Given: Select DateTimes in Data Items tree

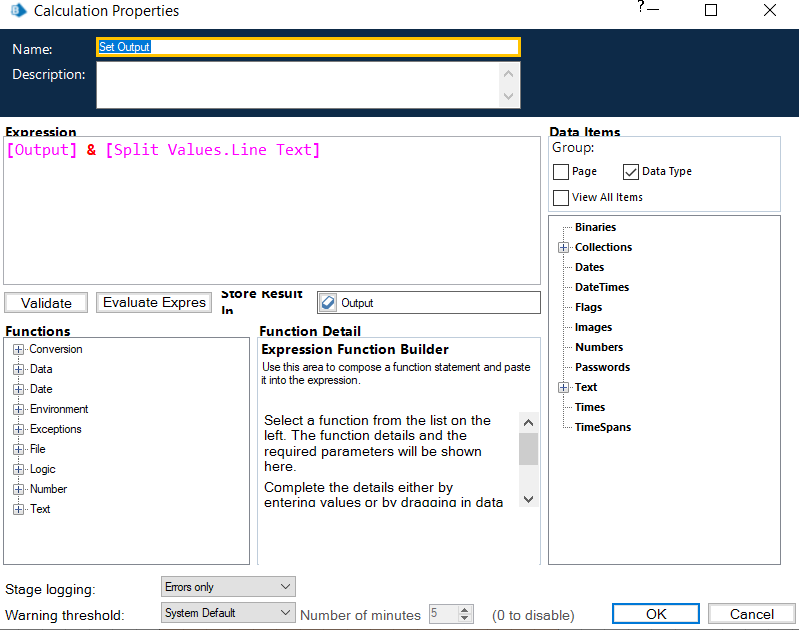Looking at the screenshot, I should click(x=602, y=287).
